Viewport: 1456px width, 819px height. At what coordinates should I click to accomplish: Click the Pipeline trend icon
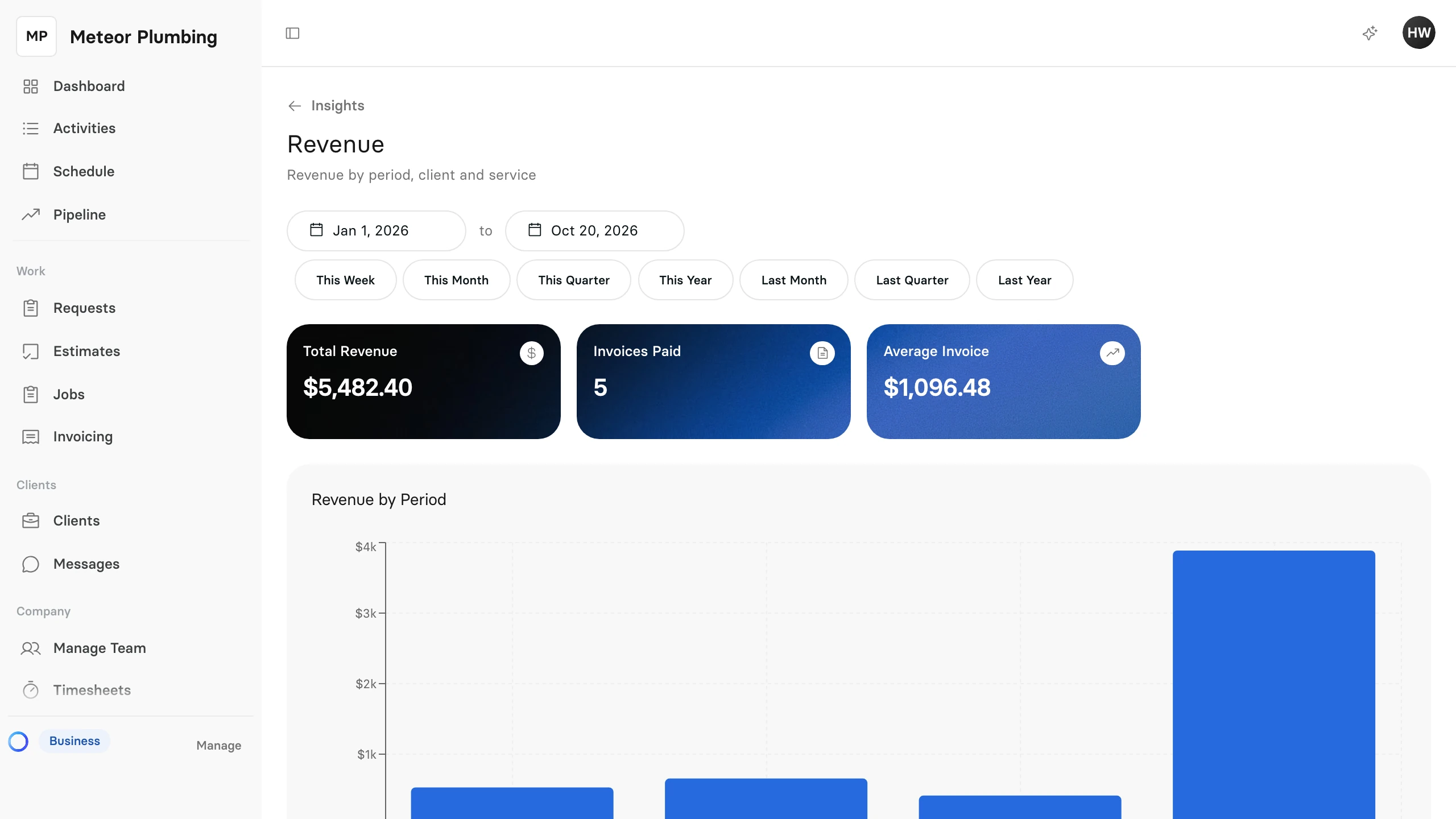pos(31,214)
